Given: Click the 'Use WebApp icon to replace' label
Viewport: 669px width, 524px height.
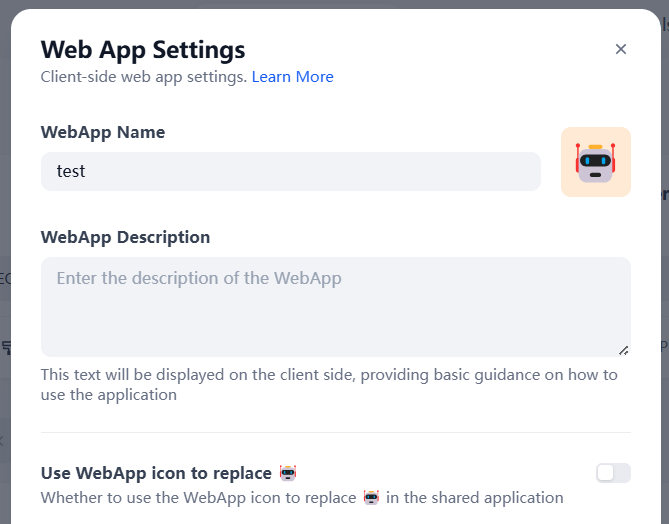Looking at the screenshot, I should (x=156, y=473).
